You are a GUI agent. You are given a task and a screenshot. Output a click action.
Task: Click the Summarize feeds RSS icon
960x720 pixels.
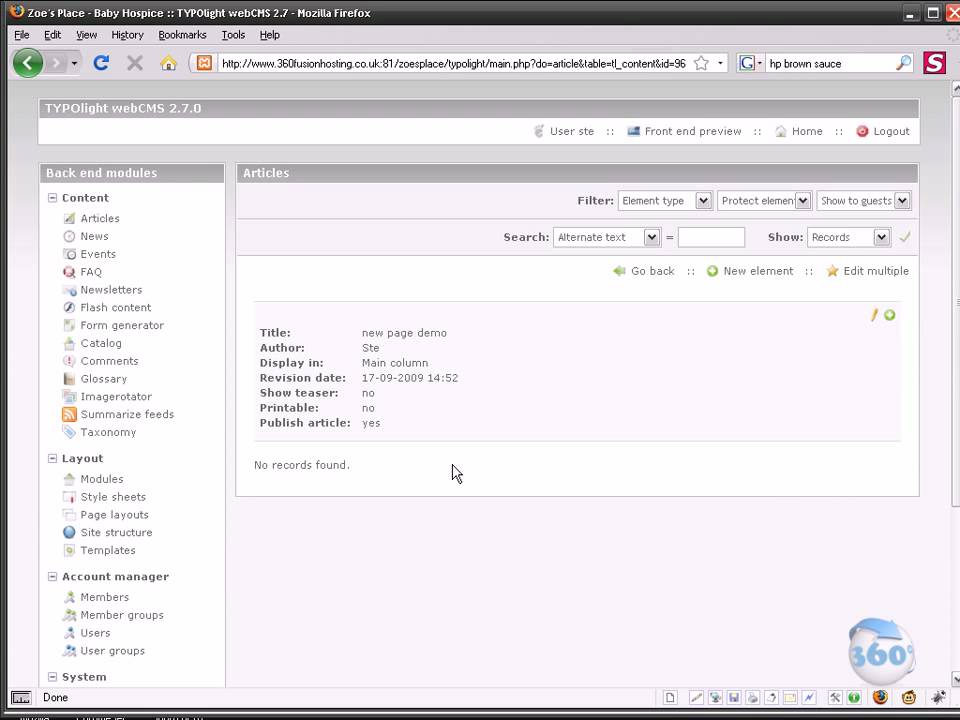pos(69,414)
